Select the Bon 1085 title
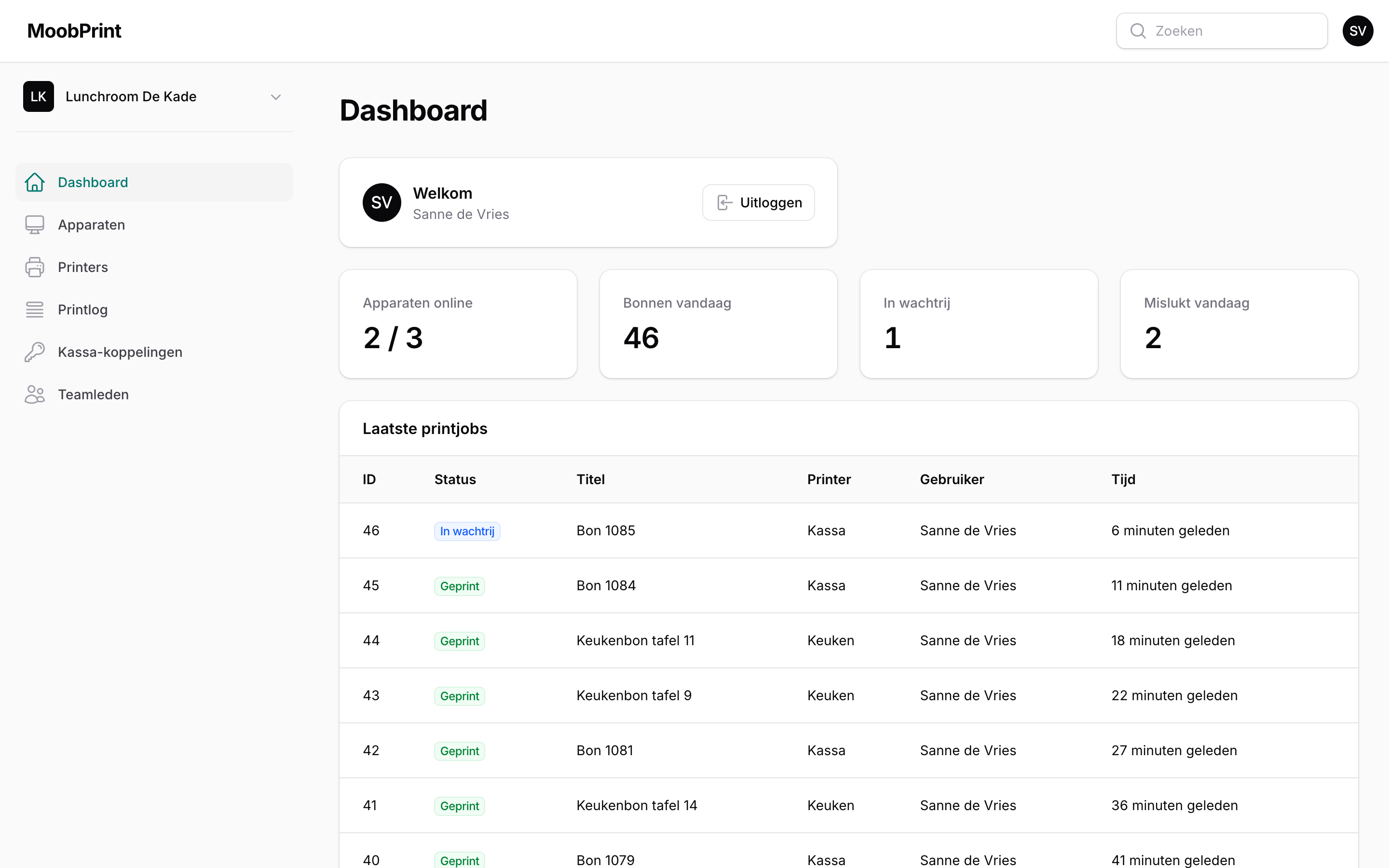The width and height of the screenshot is (1389, 868). click(x=606, y=530)
